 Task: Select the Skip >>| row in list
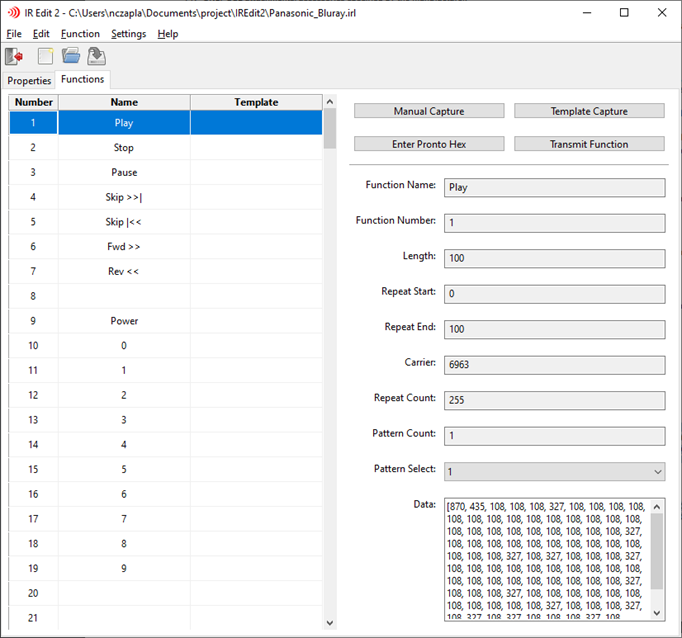(124, 197)
